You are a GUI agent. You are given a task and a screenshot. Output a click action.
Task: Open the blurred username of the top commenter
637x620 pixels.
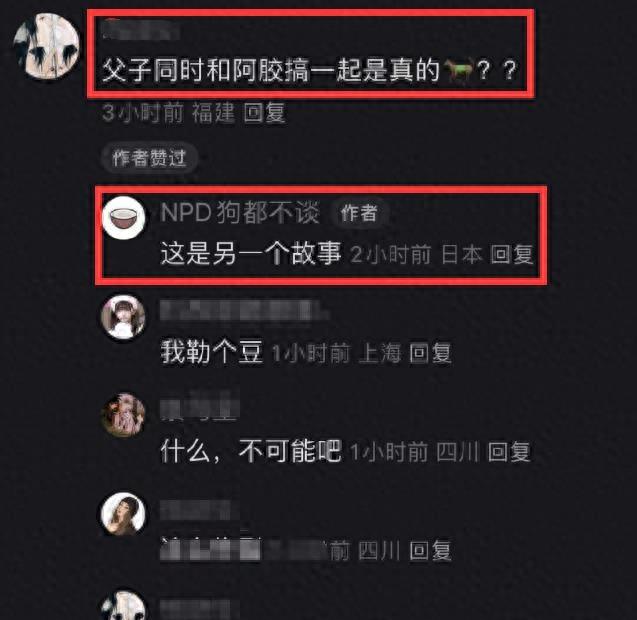141,30
